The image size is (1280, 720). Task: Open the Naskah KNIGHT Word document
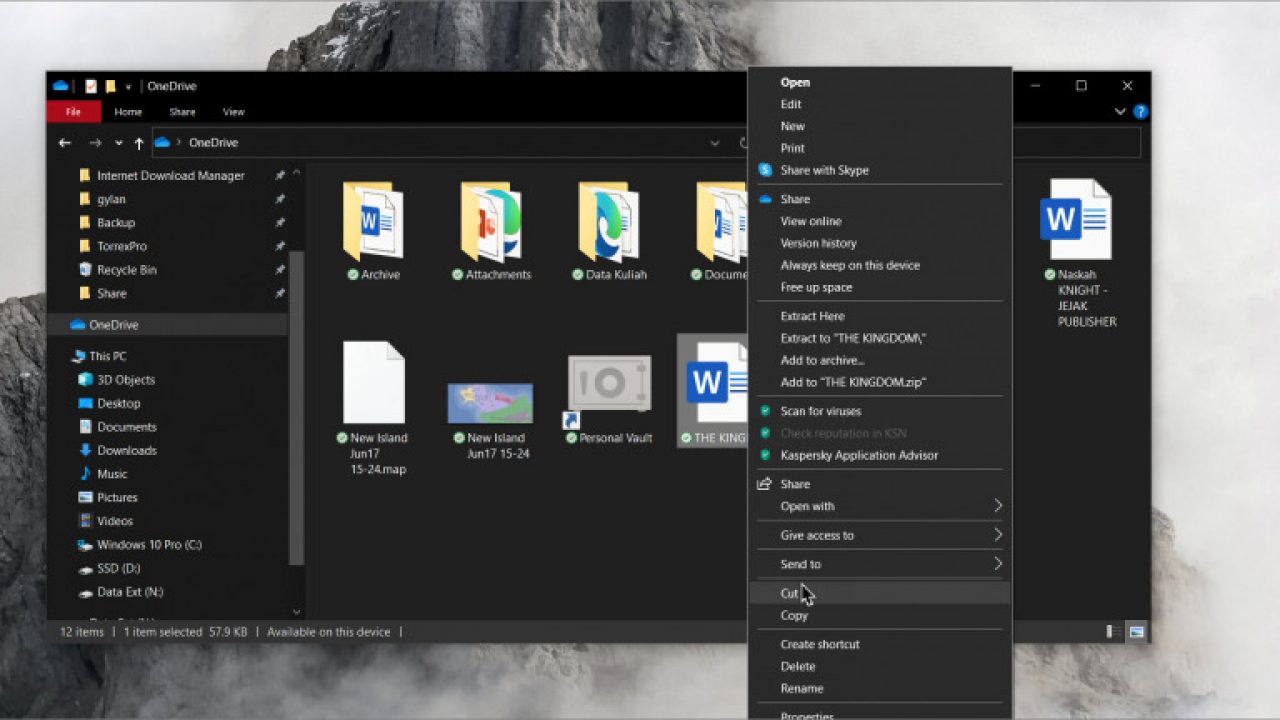[1076, 220]
